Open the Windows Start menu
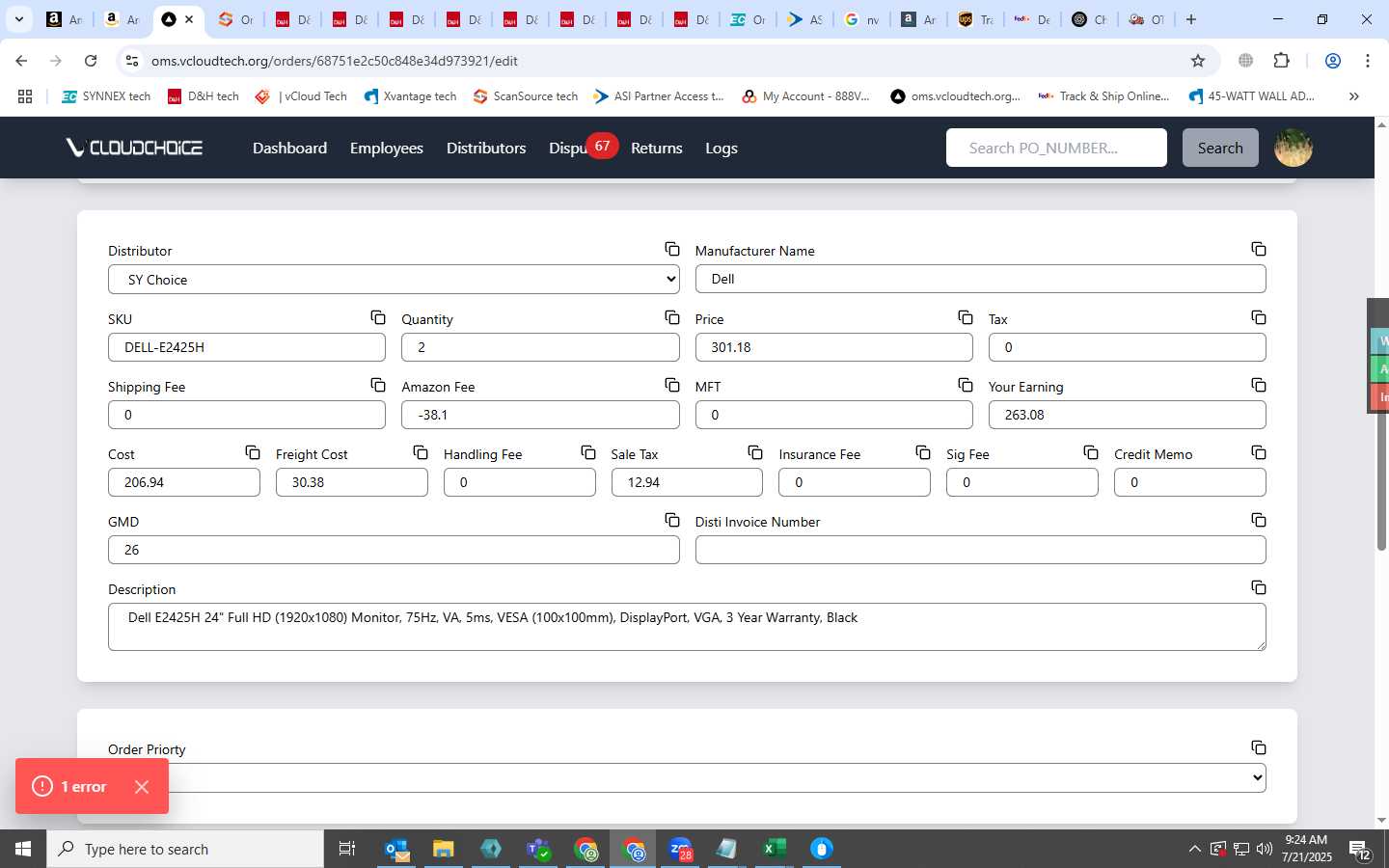 pyautogui.click(x=23, y=849)
